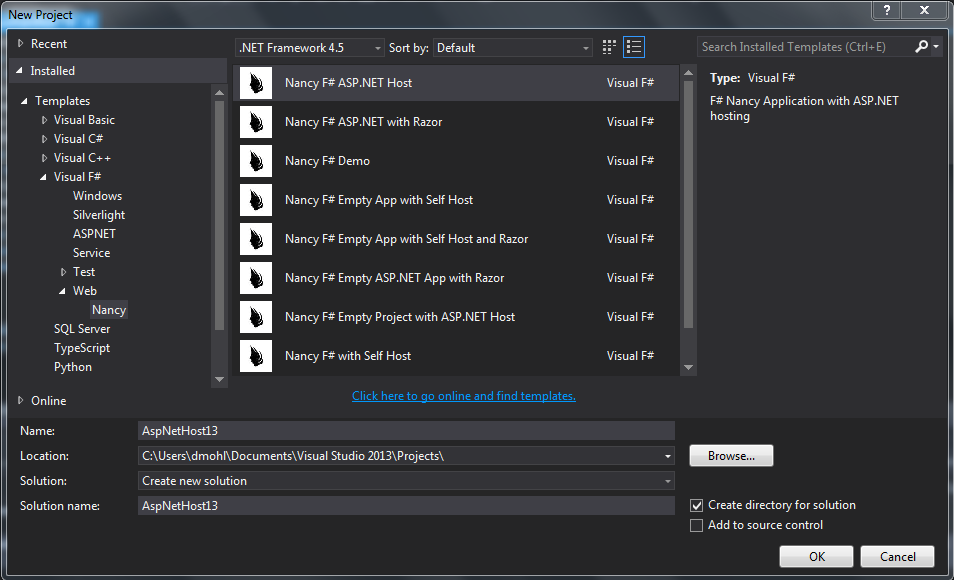
Task: Select the Silverlight category
Action: tap(99, 215)
